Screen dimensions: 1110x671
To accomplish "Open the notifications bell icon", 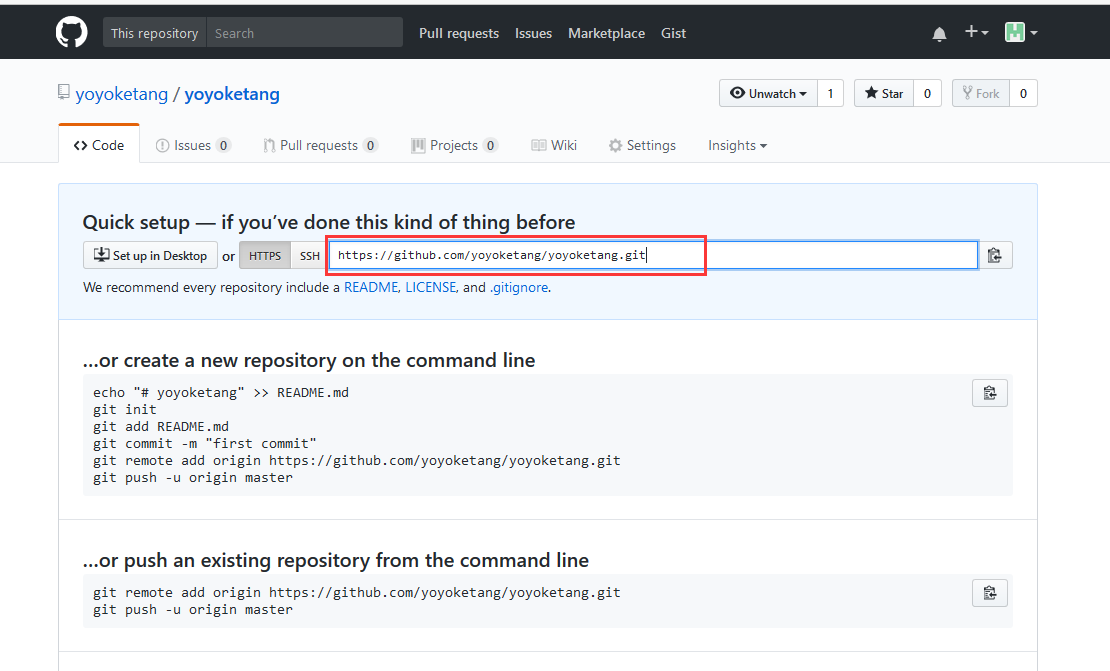I will click(x=939, y=34).
